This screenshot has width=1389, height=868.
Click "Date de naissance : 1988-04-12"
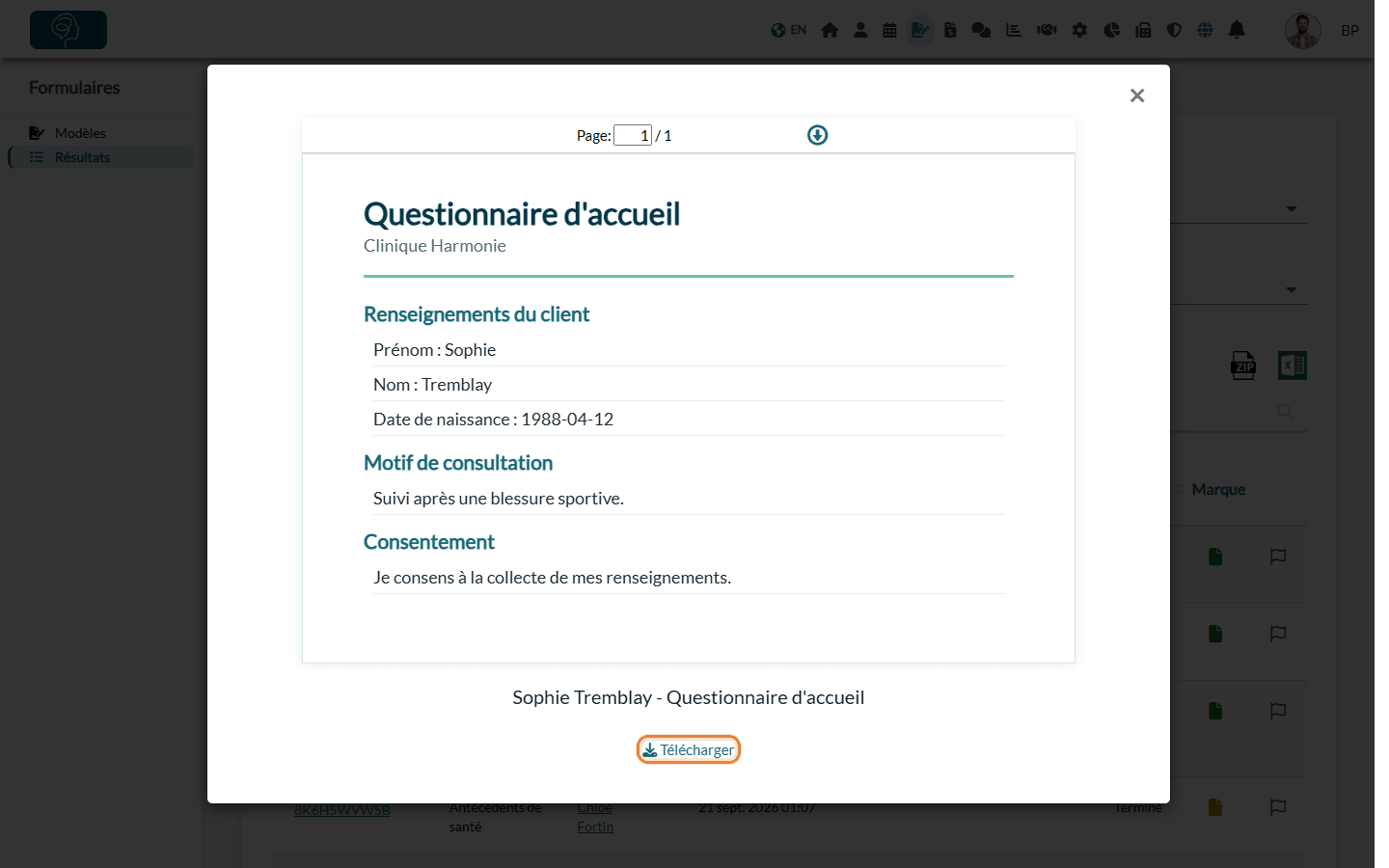click(494, 420)
